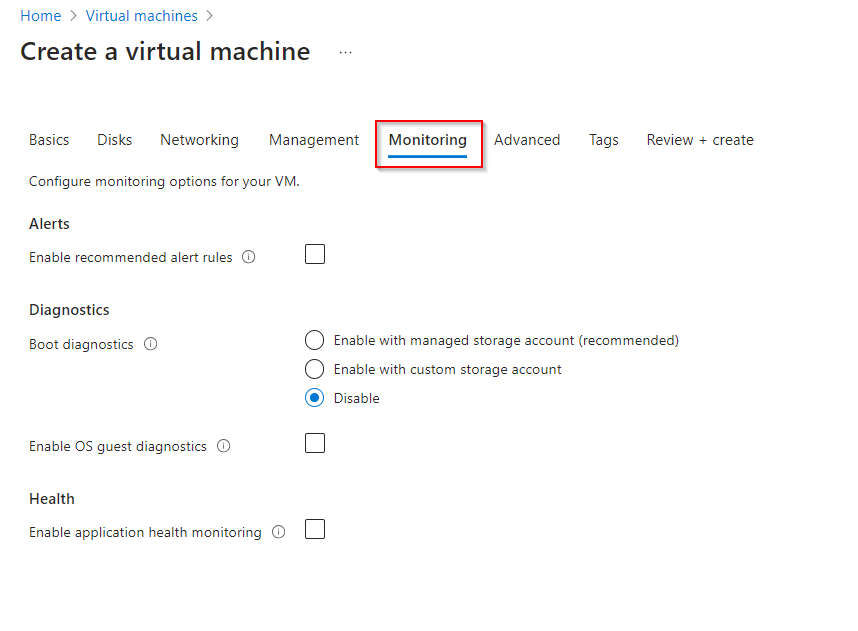Select the Monitoring tab
The width and height of the screenshot is (858, 631).
(x=427, y=140)
